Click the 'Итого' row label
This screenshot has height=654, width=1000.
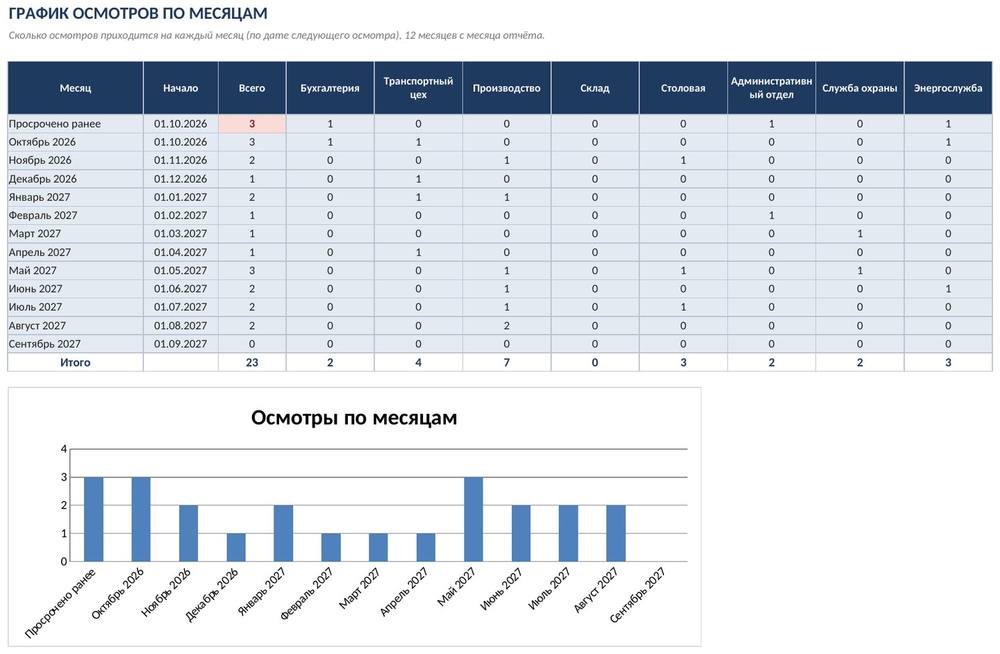coord(75,362)
